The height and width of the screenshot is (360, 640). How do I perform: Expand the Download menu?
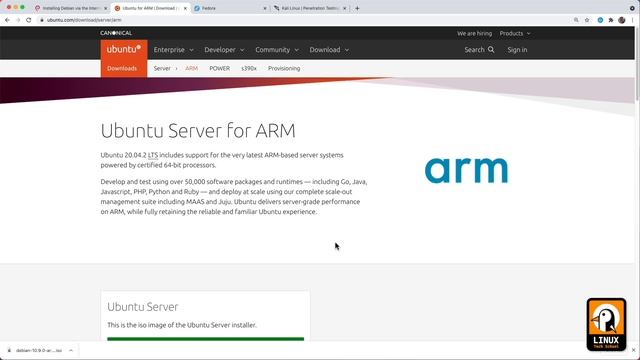pos(329,50)
